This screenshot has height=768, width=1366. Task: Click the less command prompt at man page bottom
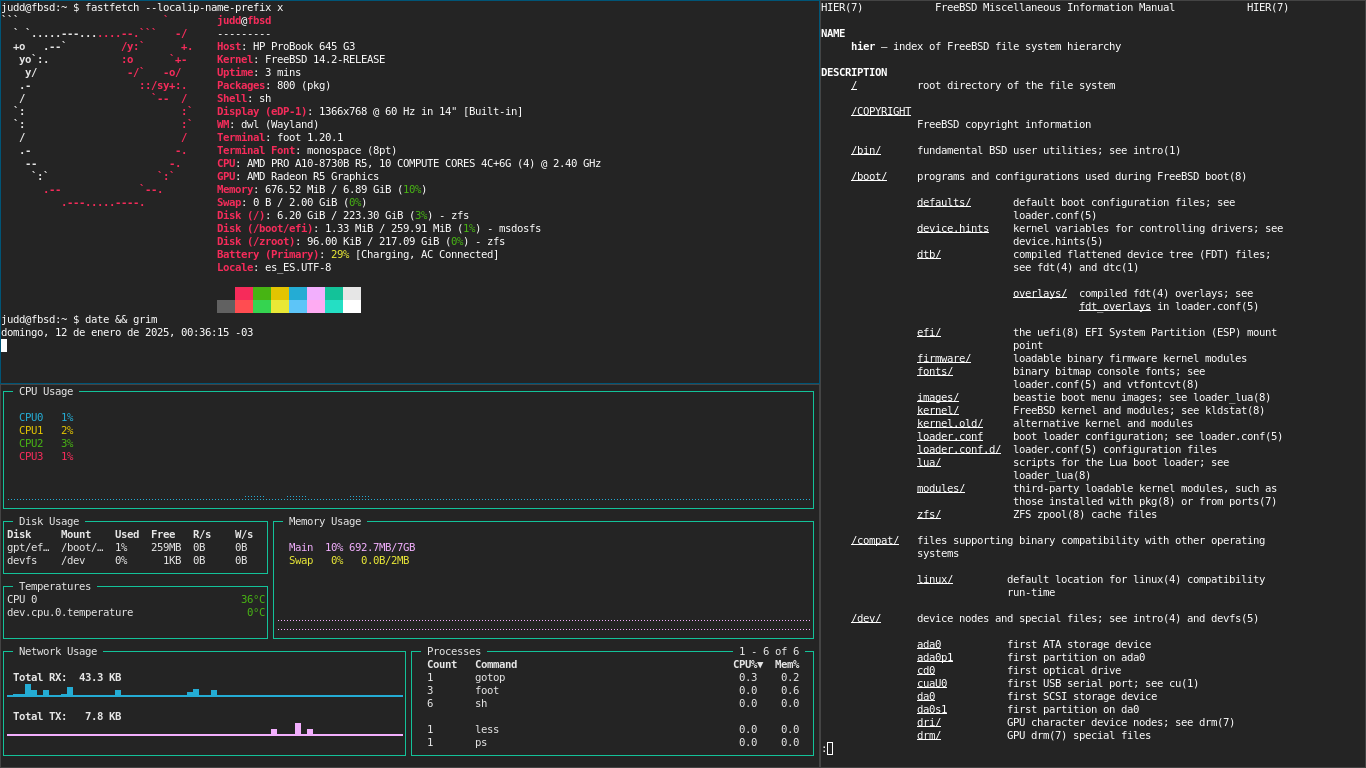tap(827, 748)
